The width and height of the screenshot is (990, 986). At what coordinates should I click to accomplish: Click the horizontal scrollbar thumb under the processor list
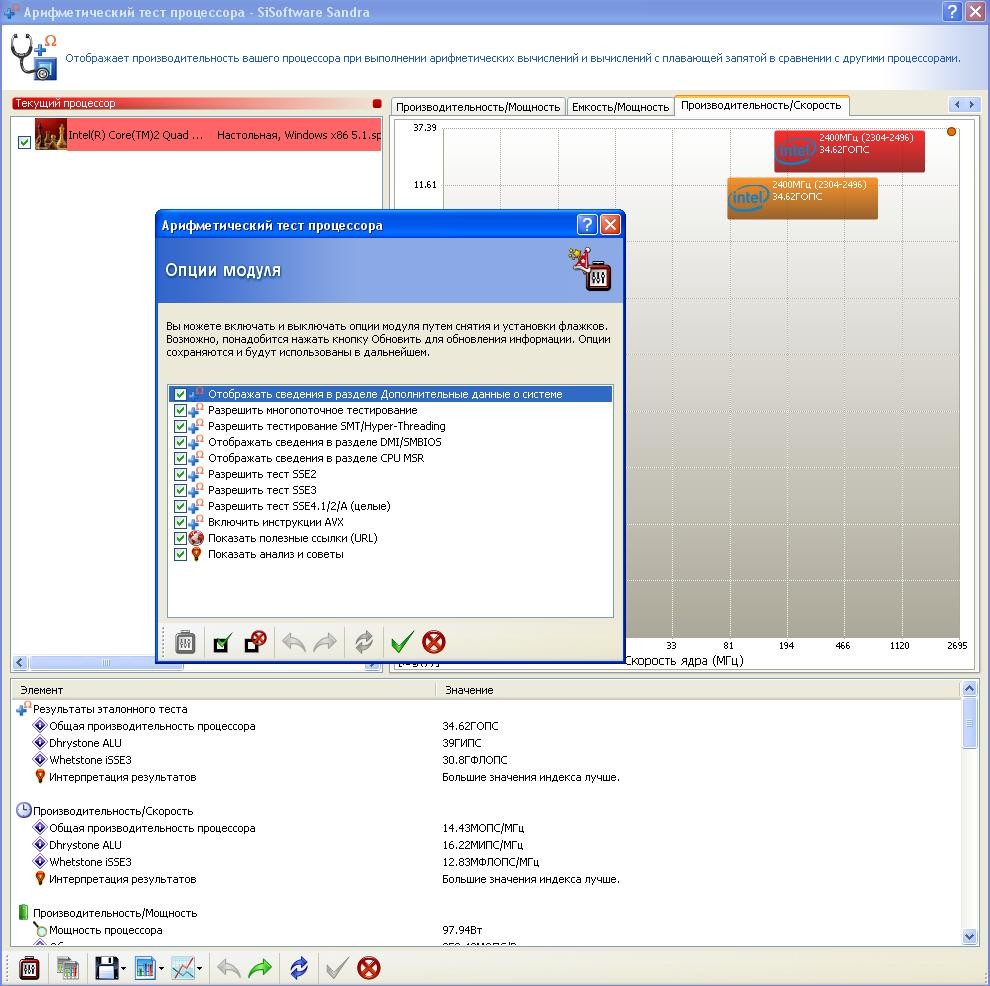click(x=106, y=662)
